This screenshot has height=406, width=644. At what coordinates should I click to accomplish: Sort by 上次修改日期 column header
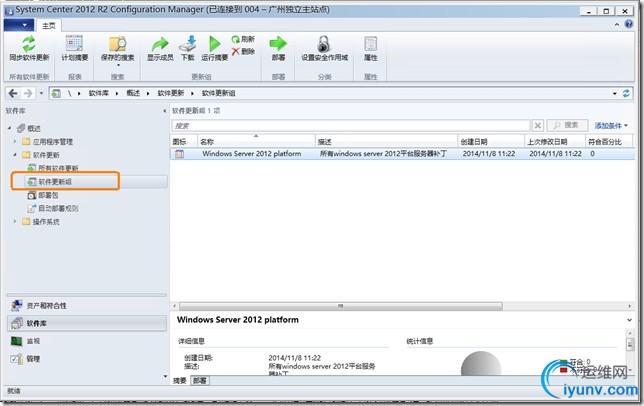coord(554,142)
